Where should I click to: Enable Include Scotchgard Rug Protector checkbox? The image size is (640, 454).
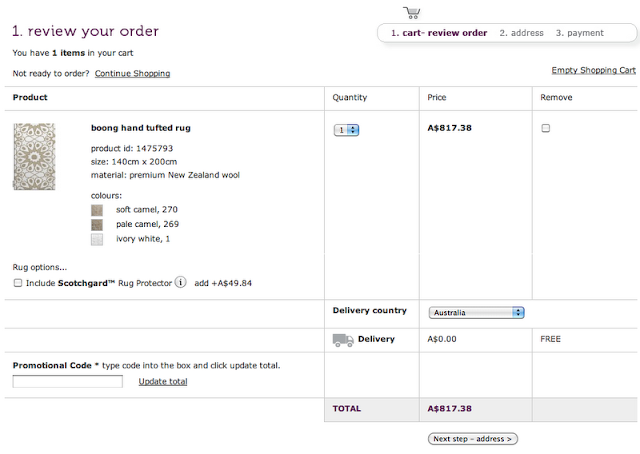coord(18,283)
